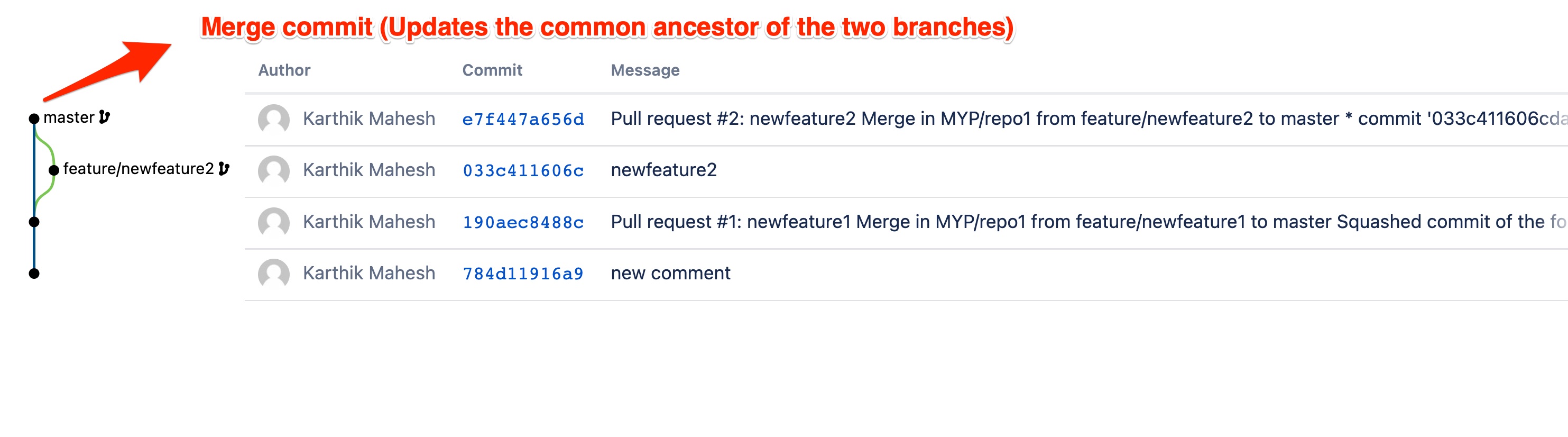Open commit 784d11916a9

(x=522, y=274)
